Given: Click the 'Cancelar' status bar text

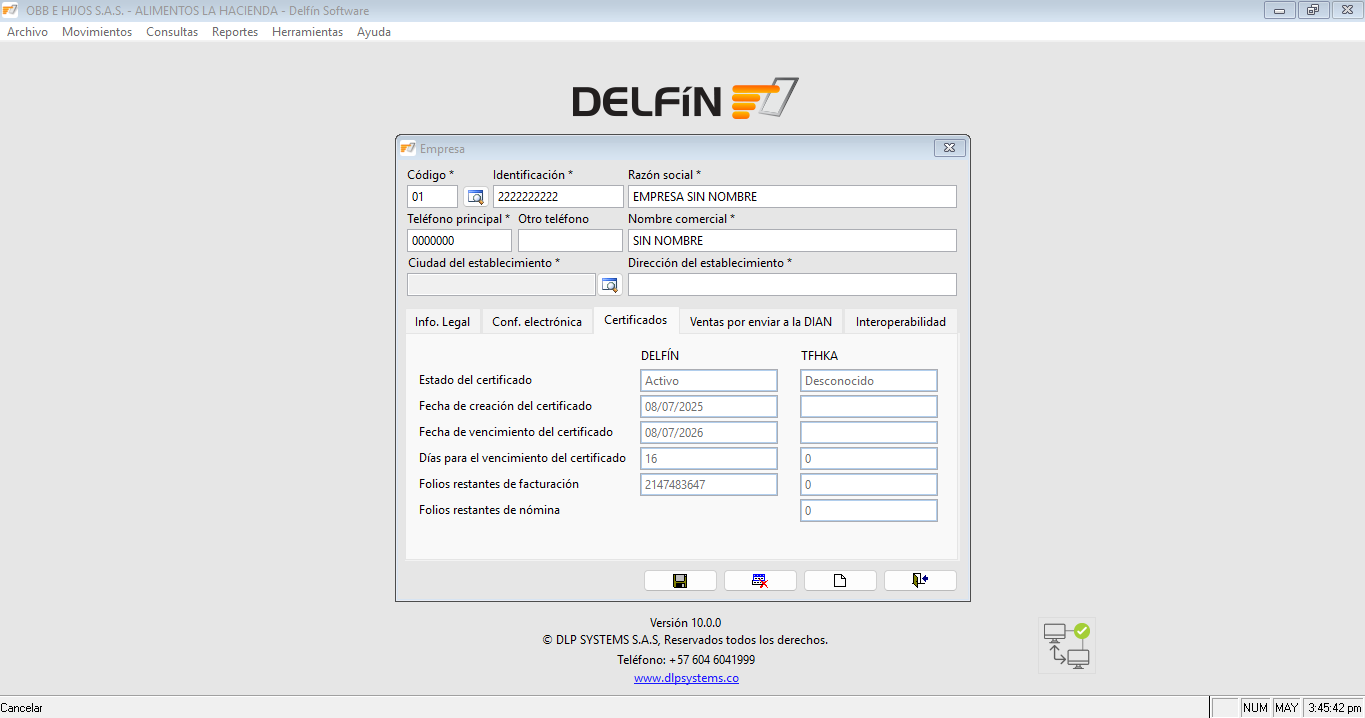Looking at the screenshot, I should [x=22, y=708].
